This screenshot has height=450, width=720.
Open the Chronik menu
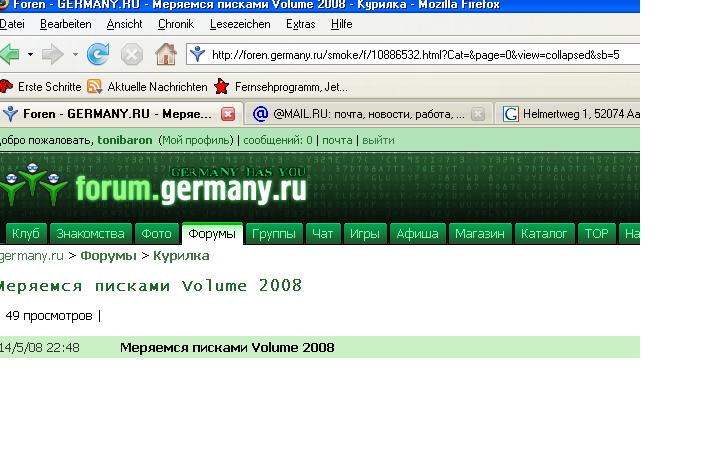pos(176,24)
